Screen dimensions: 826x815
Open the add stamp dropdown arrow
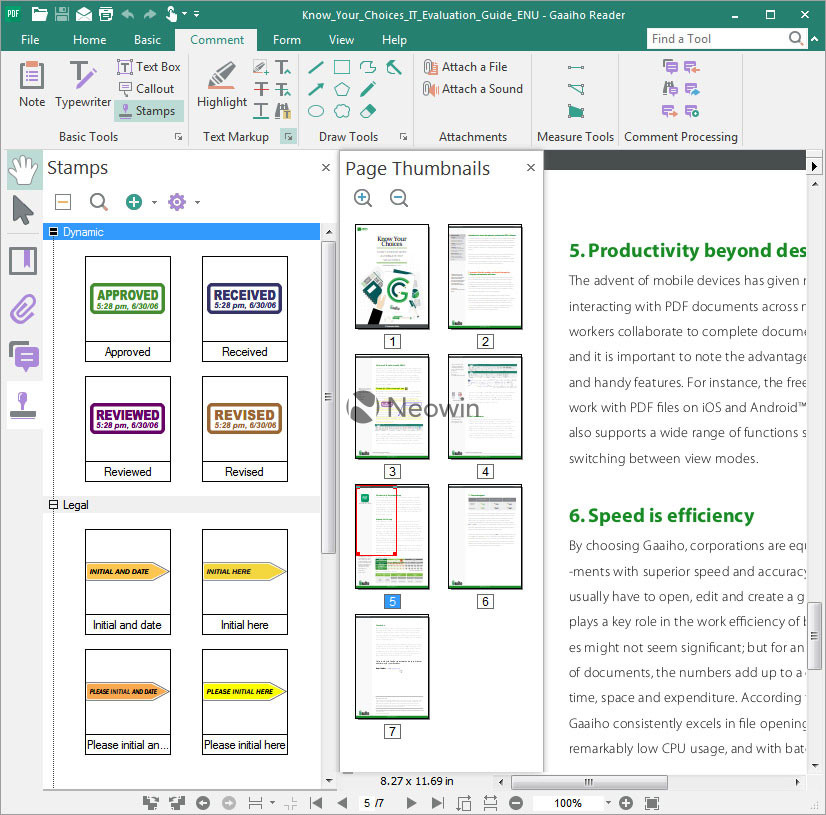click(x=154, y=202)
